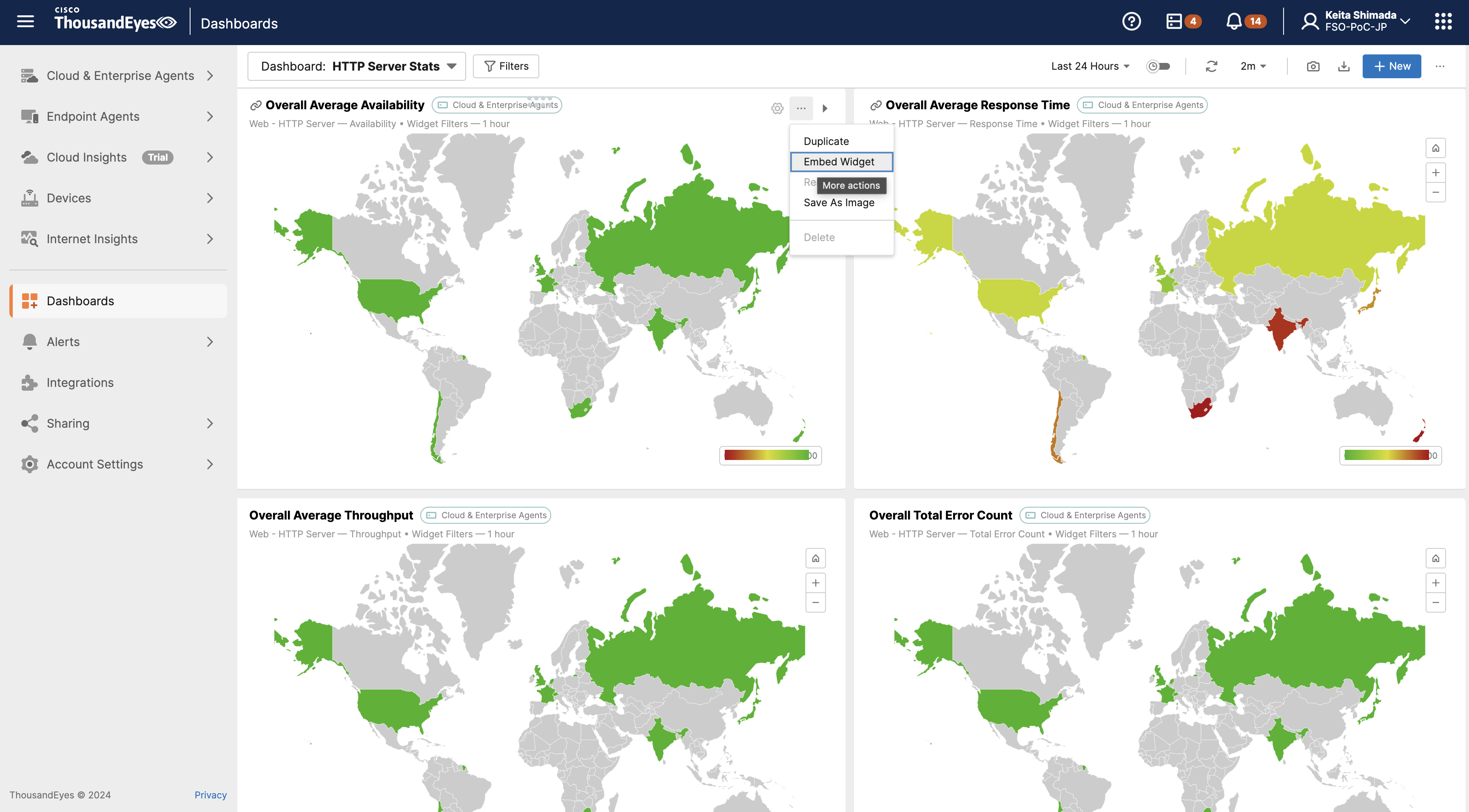Click the Availability map color legend bar
This screenshot has width=1469, height=812.
click(766, 455)
